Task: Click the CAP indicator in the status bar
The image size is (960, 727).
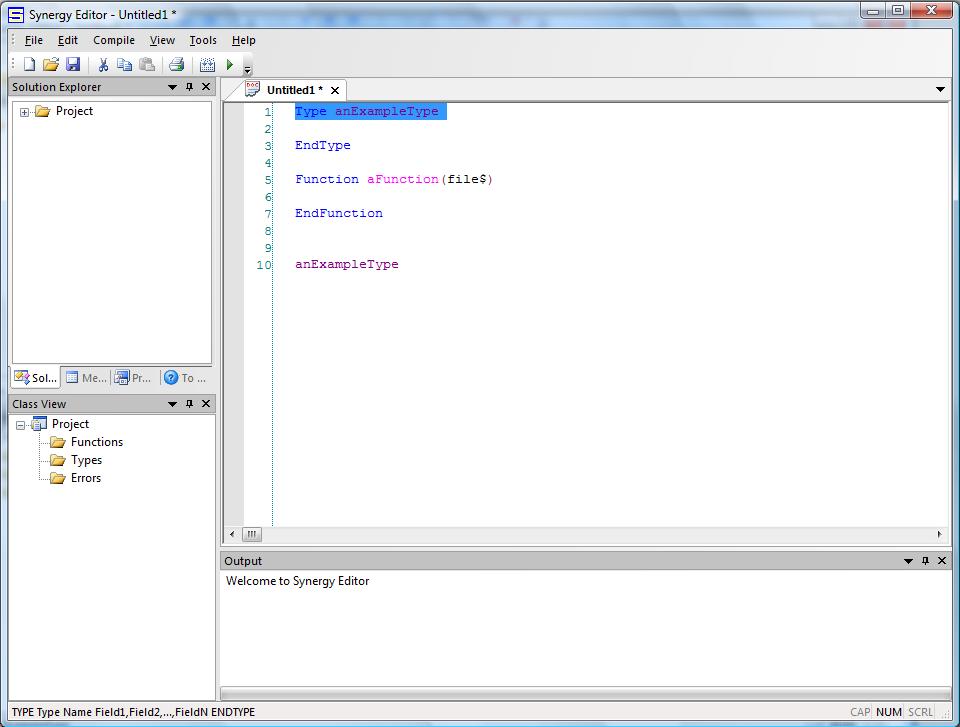Action: click(860, 712)
